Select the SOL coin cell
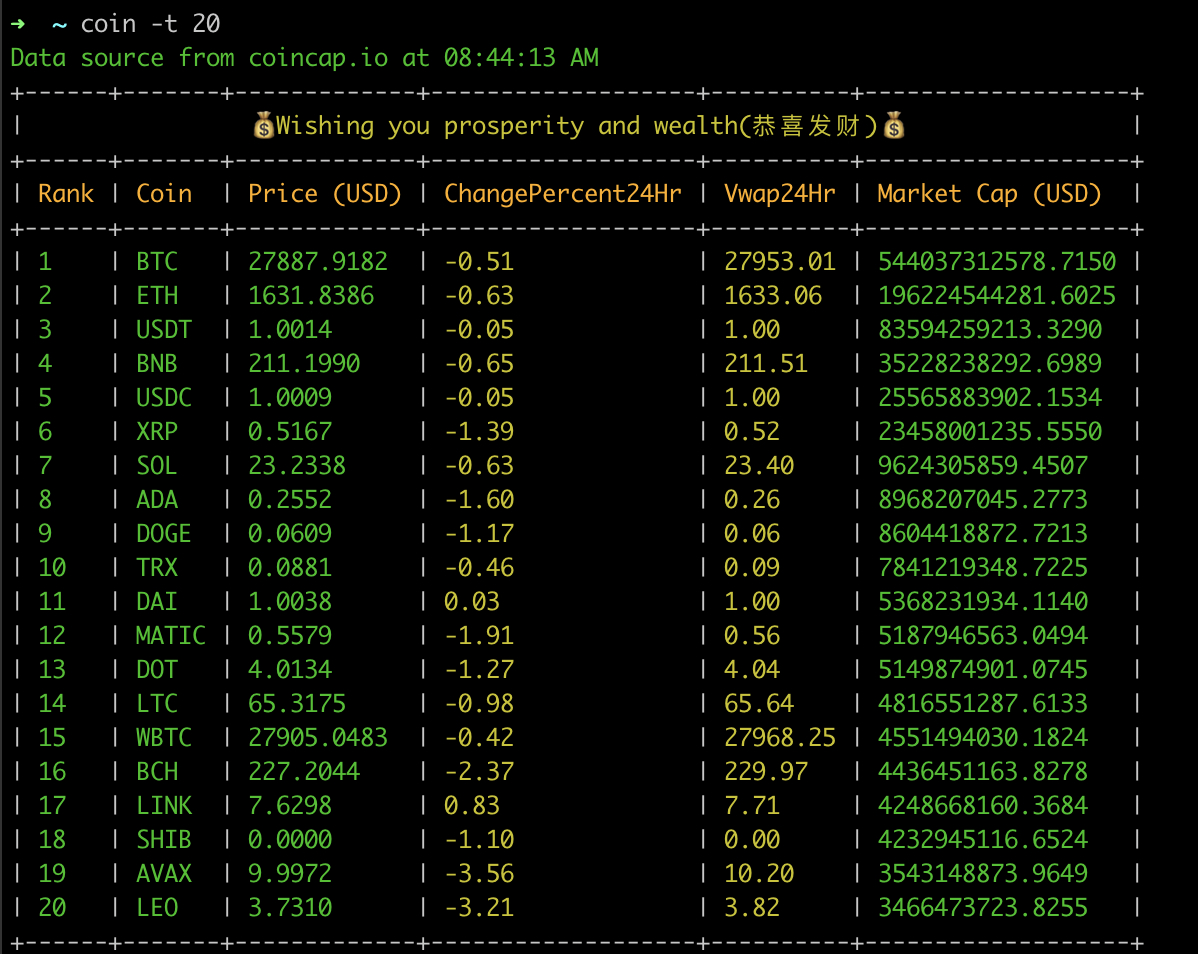This screenshot has height=954, width=1198. (x=157, y=466)
